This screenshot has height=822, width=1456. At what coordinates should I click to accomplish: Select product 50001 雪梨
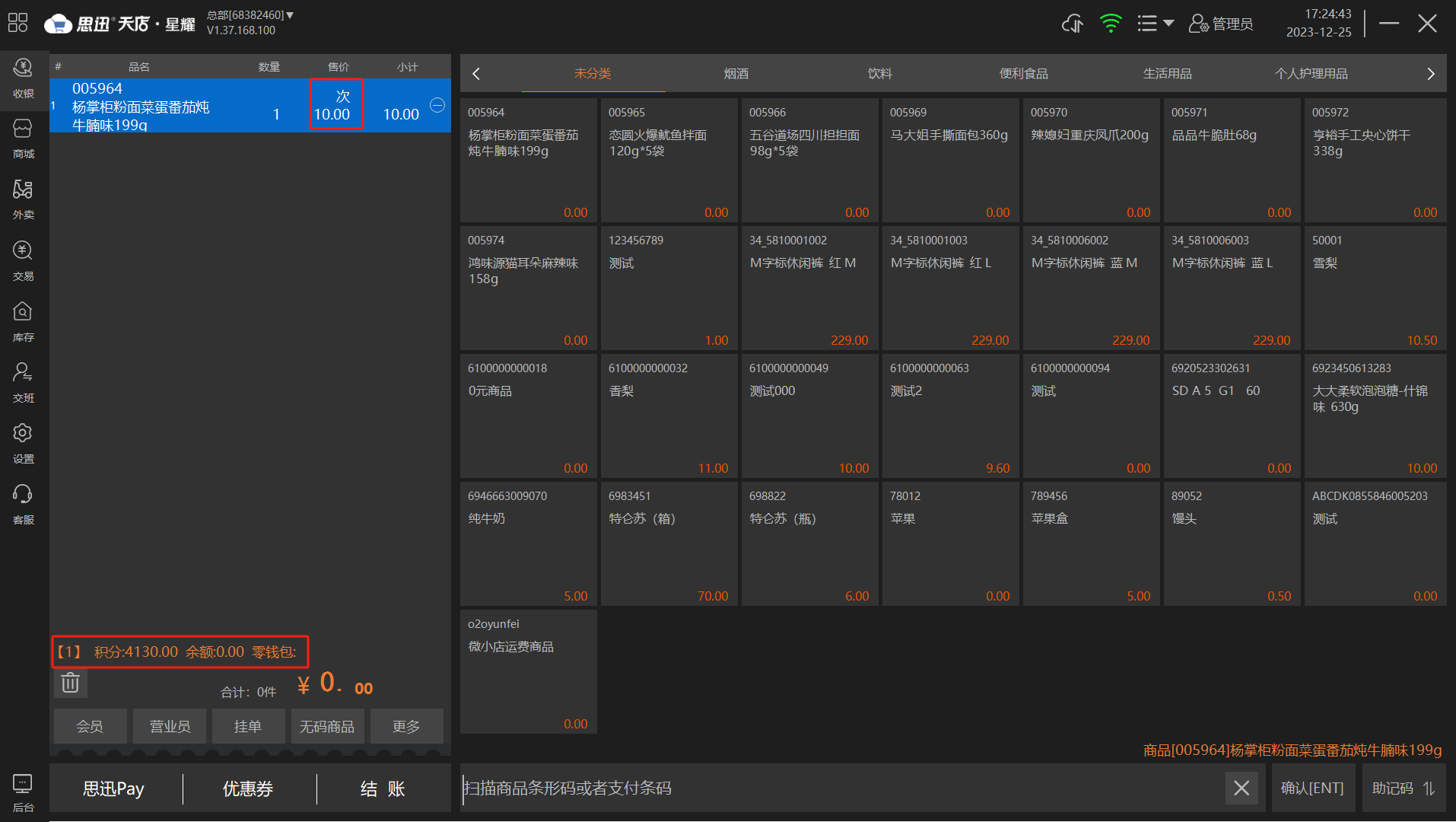tap(1375, 288)
